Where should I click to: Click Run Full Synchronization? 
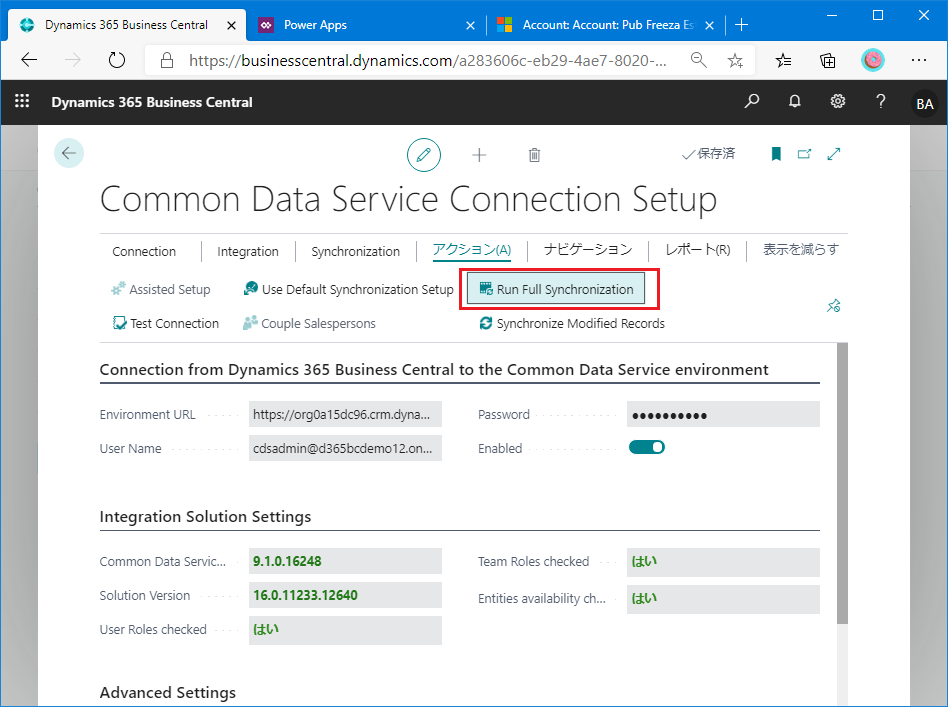[556, 290]
